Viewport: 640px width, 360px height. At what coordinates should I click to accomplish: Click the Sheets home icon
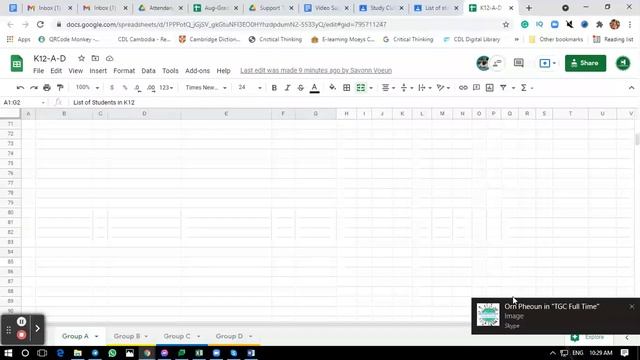coord(17,63)
